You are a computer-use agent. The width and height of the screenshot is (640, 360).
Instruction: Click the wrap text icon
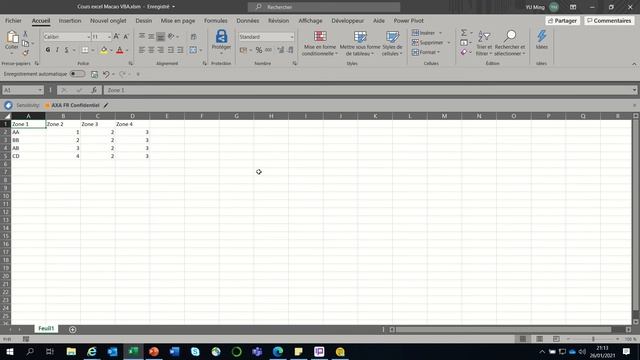pos(193,37)
